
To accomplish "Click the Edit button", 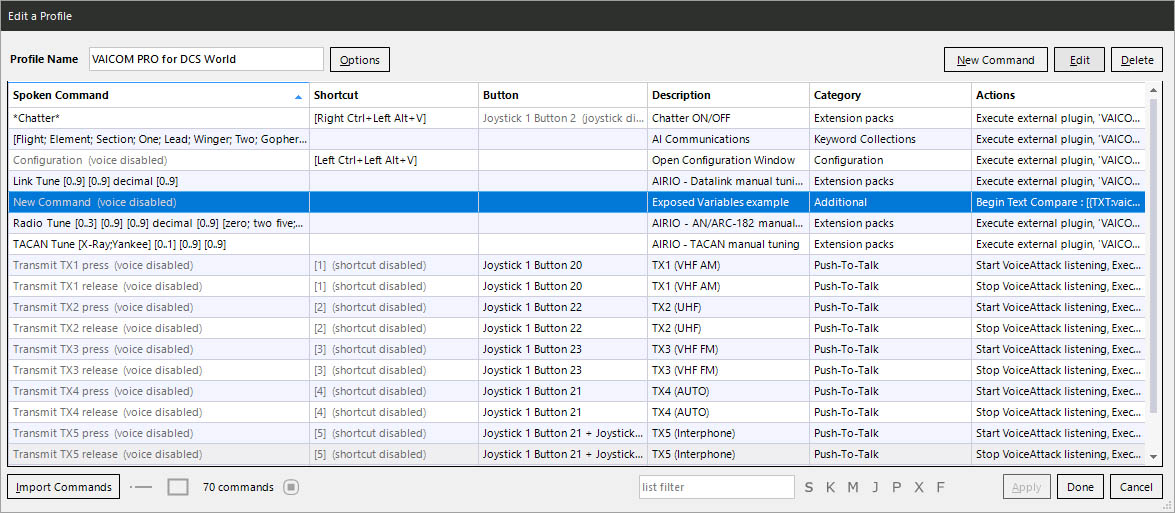I will click(1079, 60).
